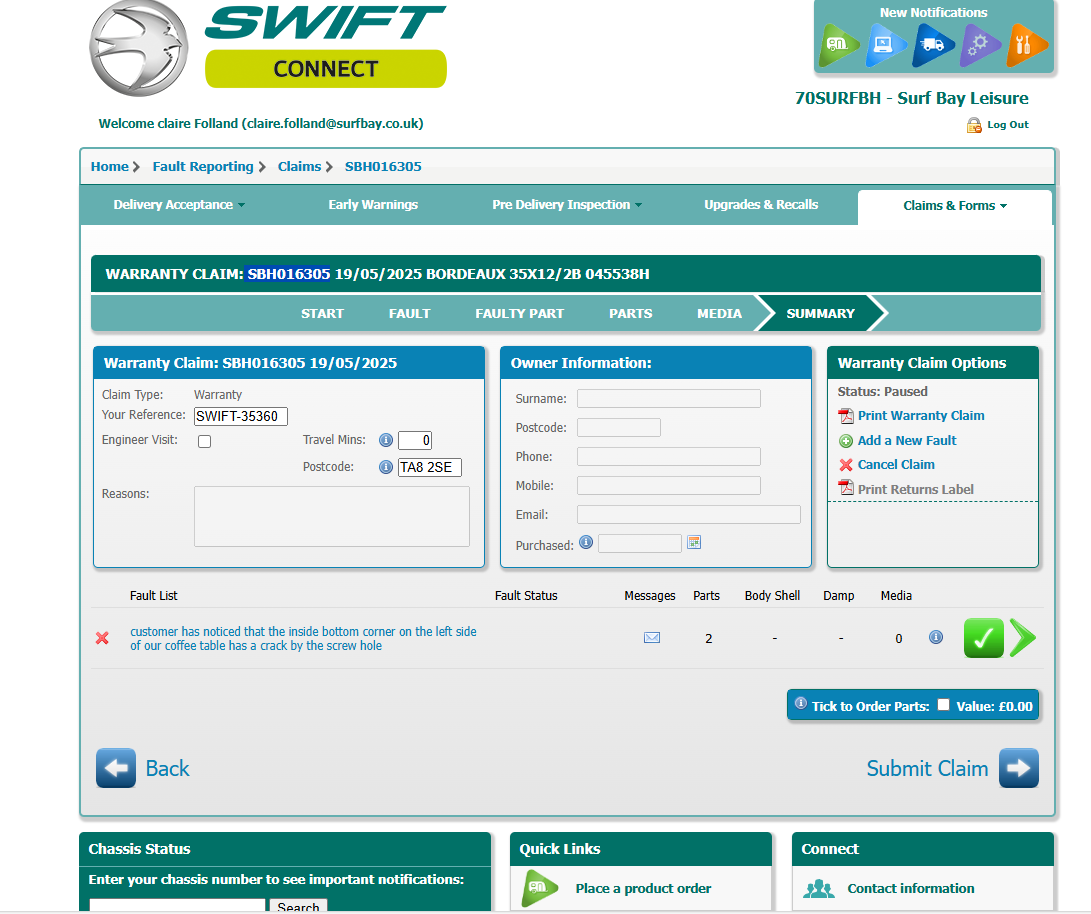Click the Claims breadcrumb link

299,166
